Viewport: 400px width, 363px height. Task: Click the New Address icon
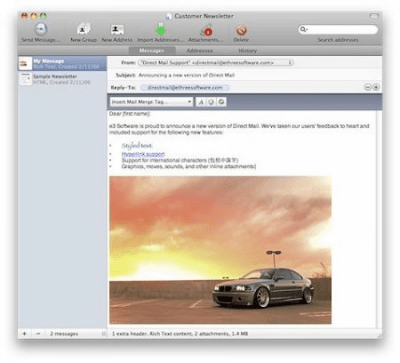(x=117, y=30)
